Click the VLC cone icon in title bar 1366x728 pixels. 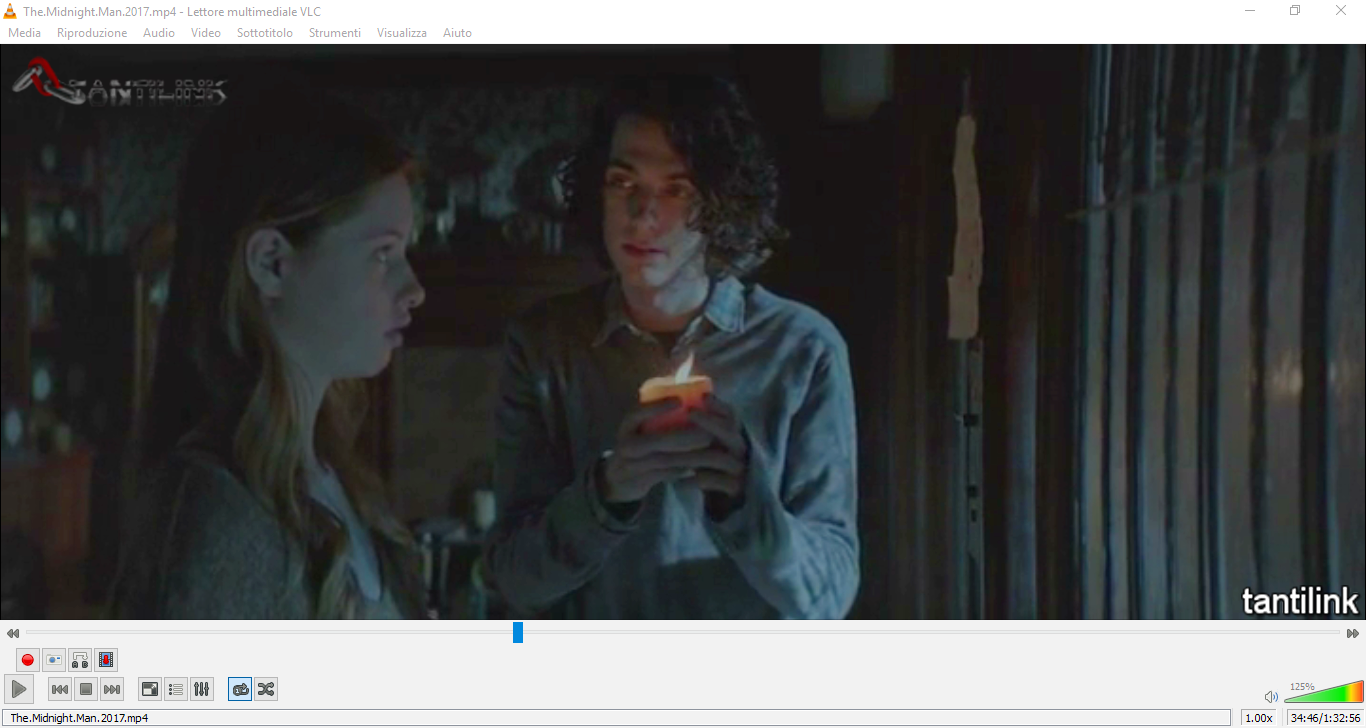10,11
